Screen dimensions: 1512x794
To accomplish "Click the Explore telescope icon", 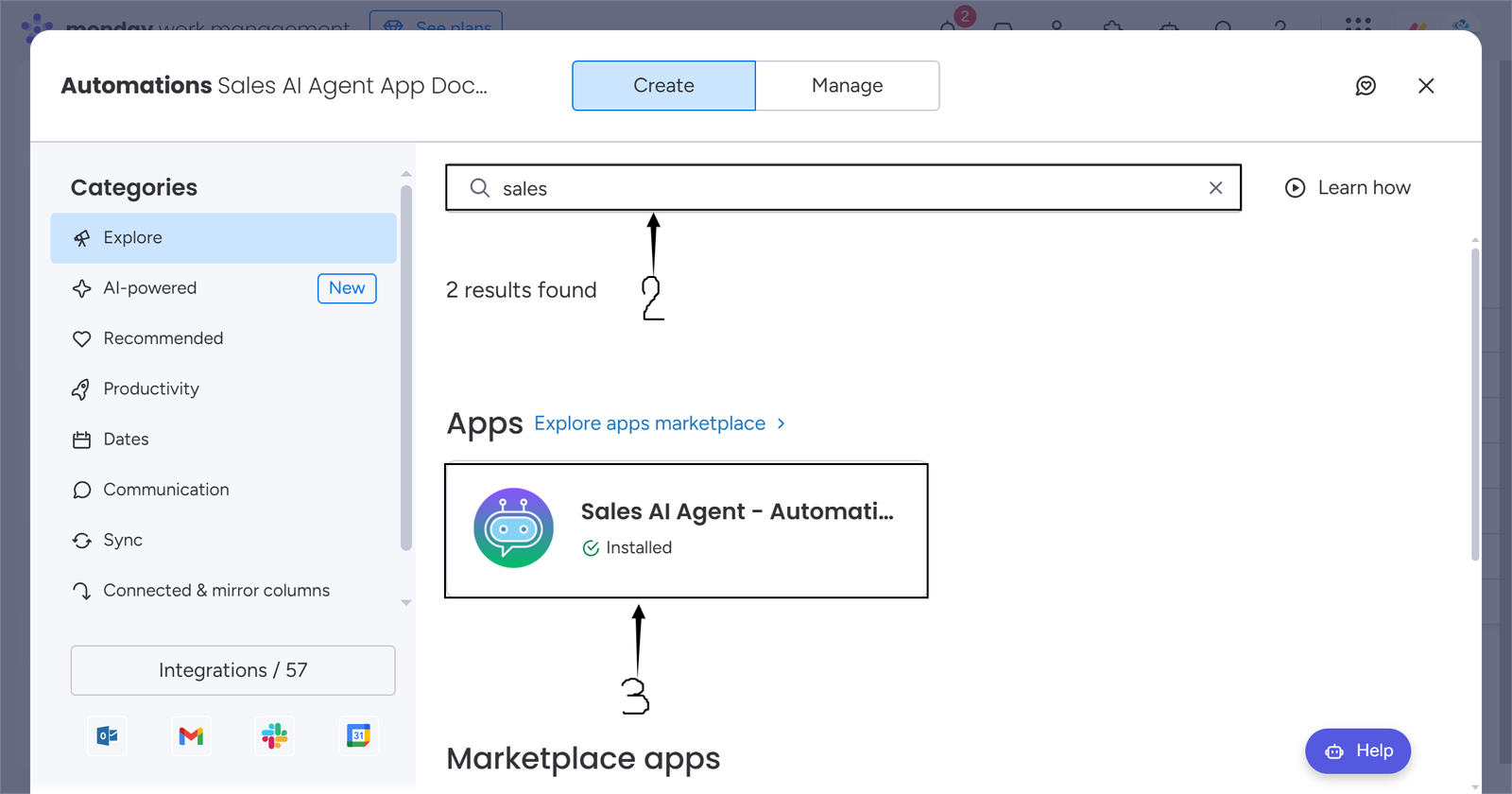I will coord(82,238).
